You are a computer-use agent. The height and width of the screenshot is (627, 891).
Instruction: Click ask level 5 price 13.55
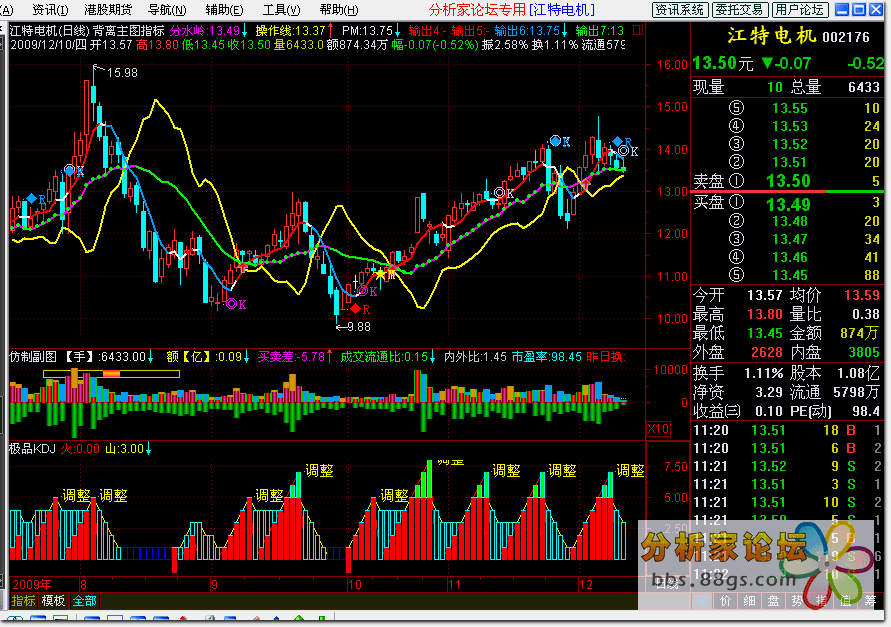[790, 108]
